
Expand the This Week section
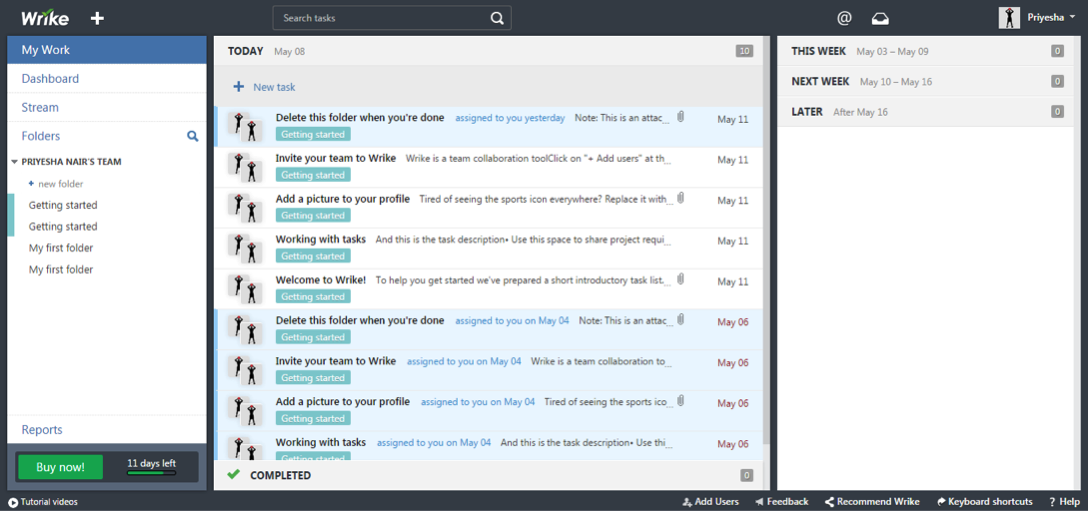coord(818,51)
